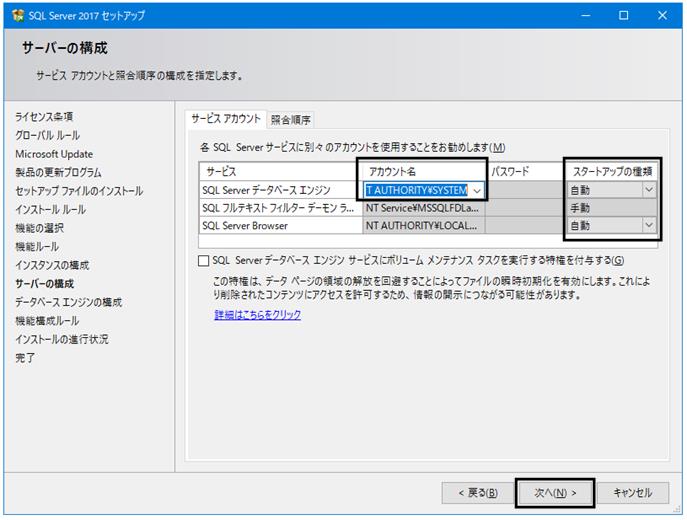Maximize the SQL Server setup window
The height and width of the screenshot is (520, 687).
623,15
